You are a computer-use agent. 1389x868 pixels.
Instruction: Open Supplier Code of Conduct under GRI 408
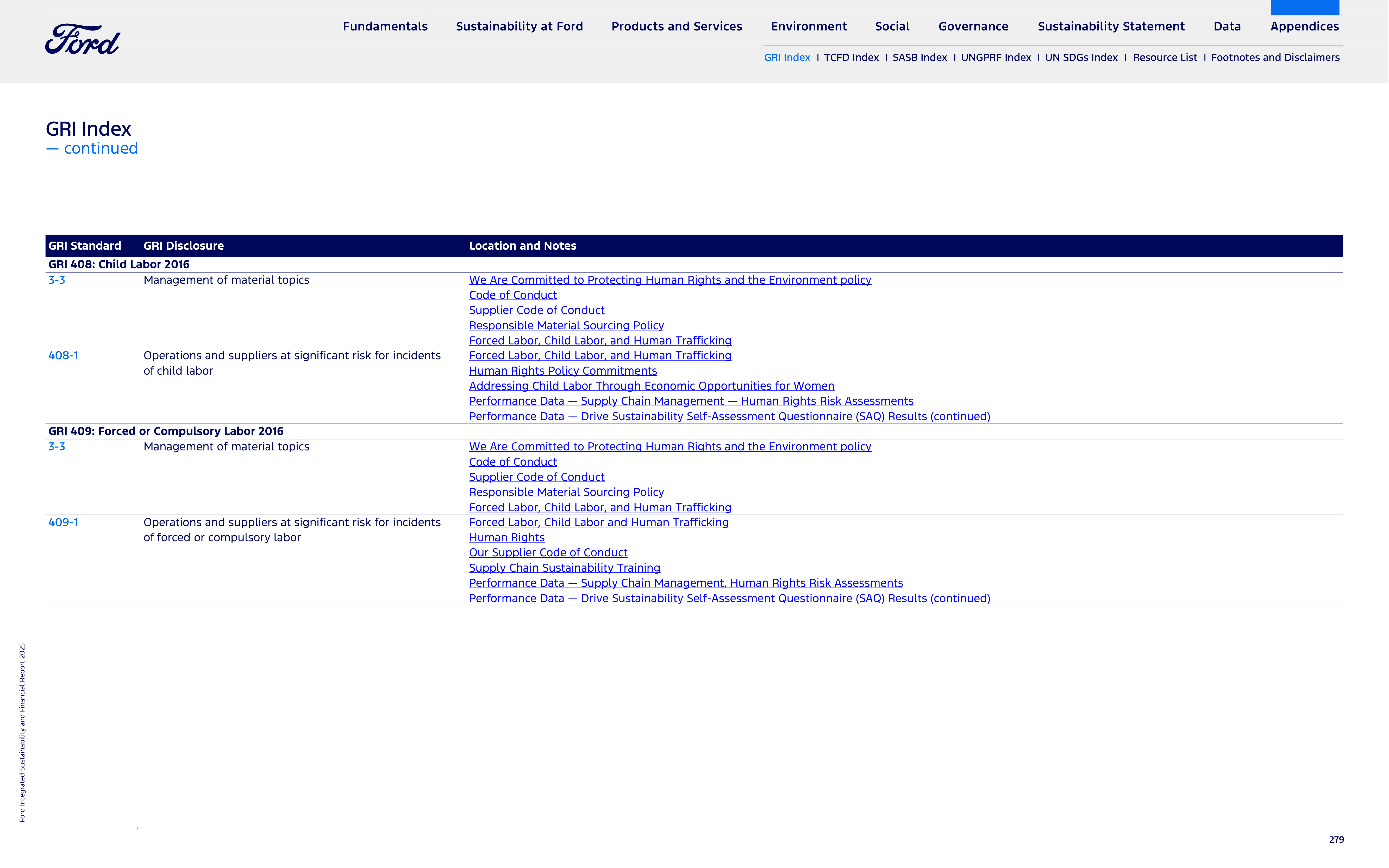[537, 310]
